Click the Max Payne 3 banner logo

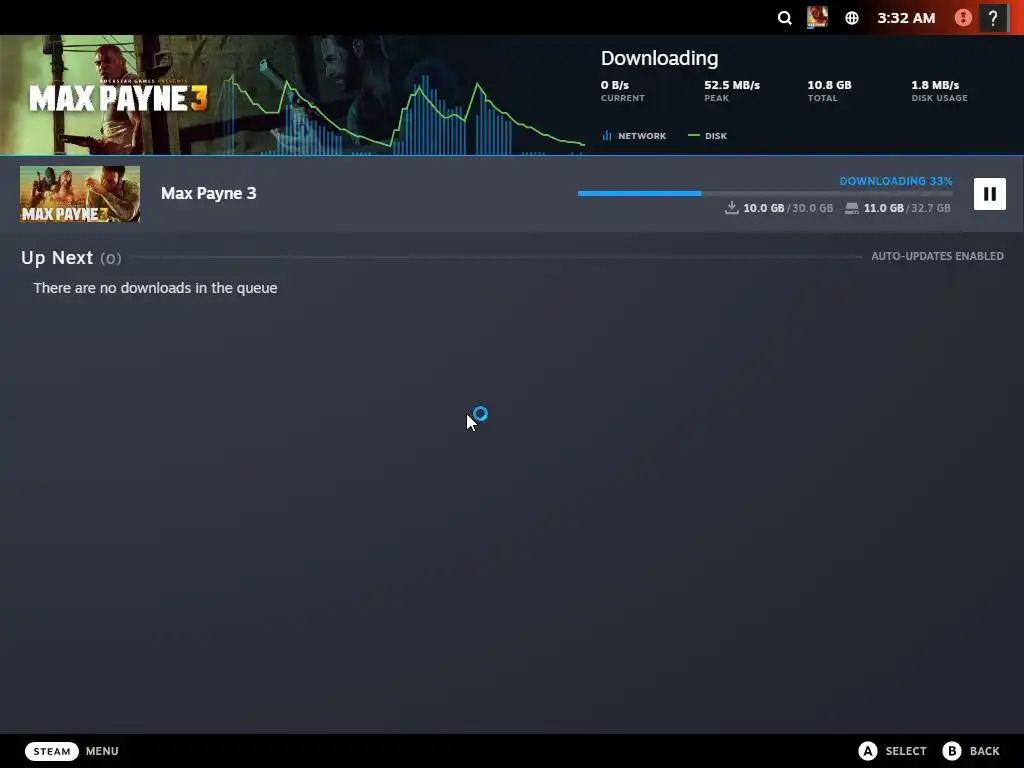click(x=118, y=98)
